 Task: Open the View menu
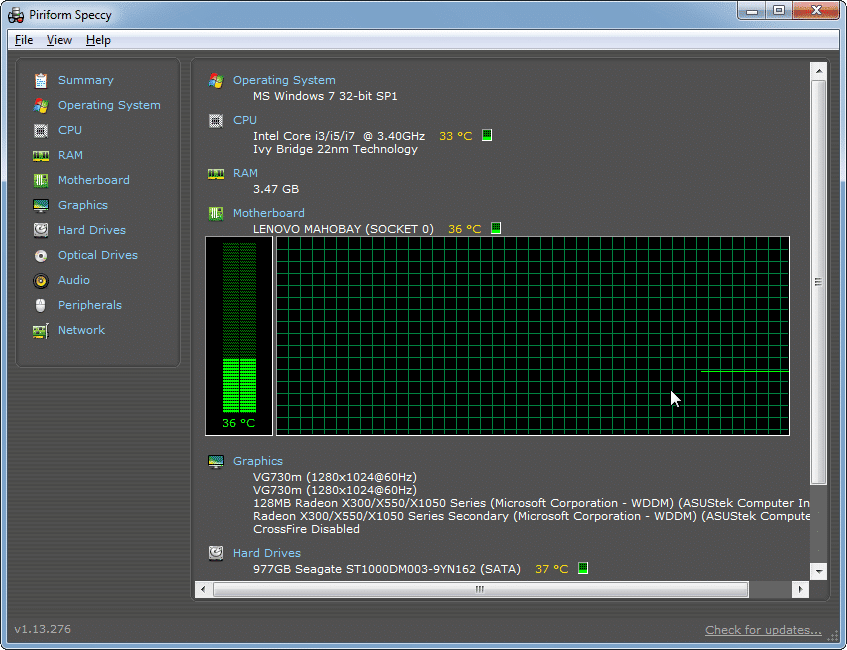point(59,40)
